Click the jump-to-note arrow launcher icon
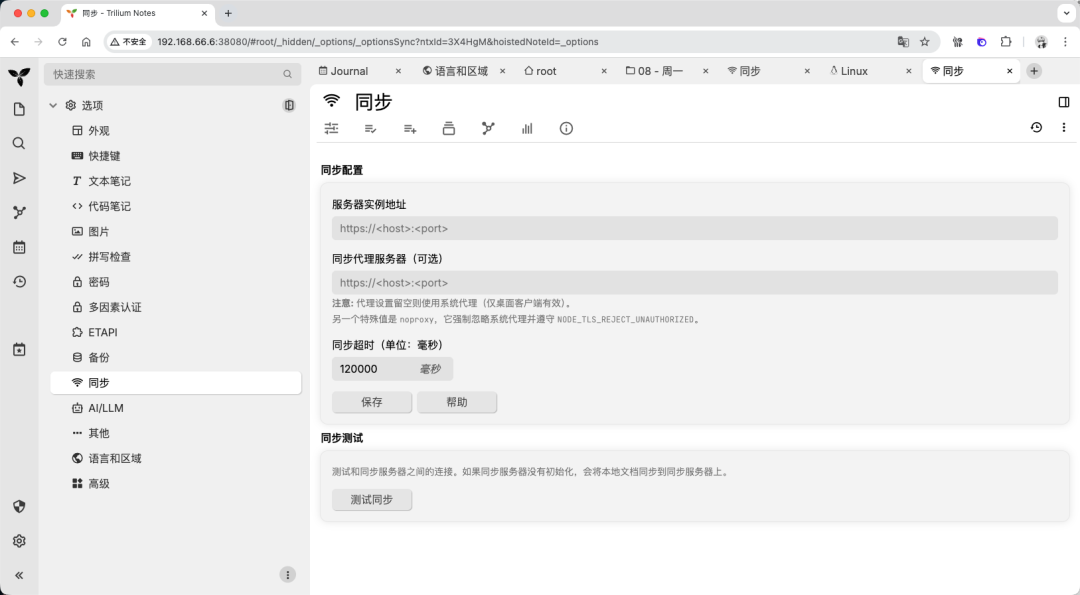The height and width of the screenshot is (595, 1080). 19,178
